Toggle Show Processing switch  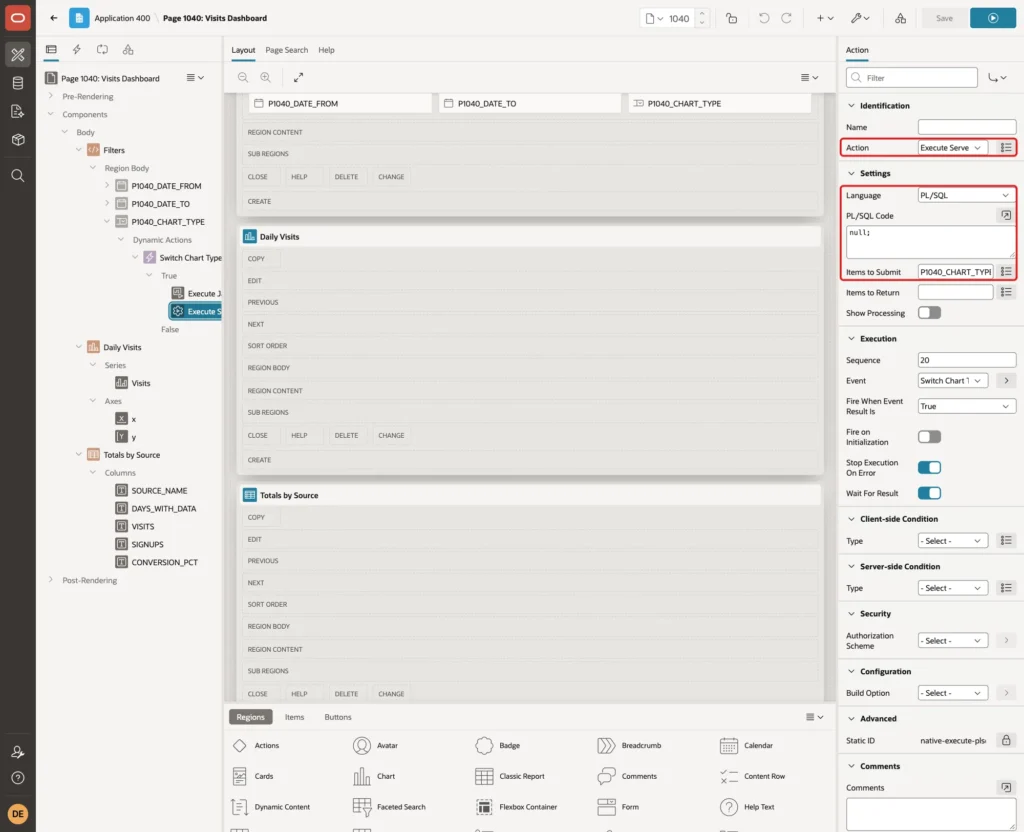click(929, 313)
